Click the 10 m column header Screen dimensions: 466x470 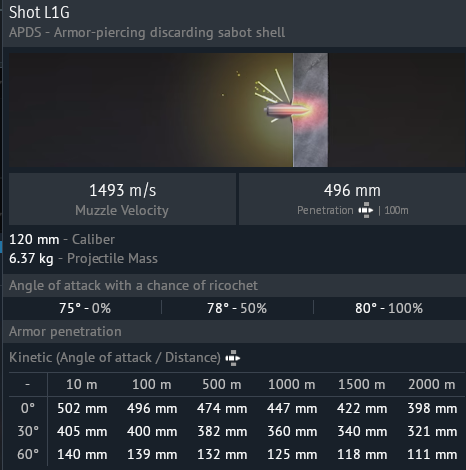82,385
